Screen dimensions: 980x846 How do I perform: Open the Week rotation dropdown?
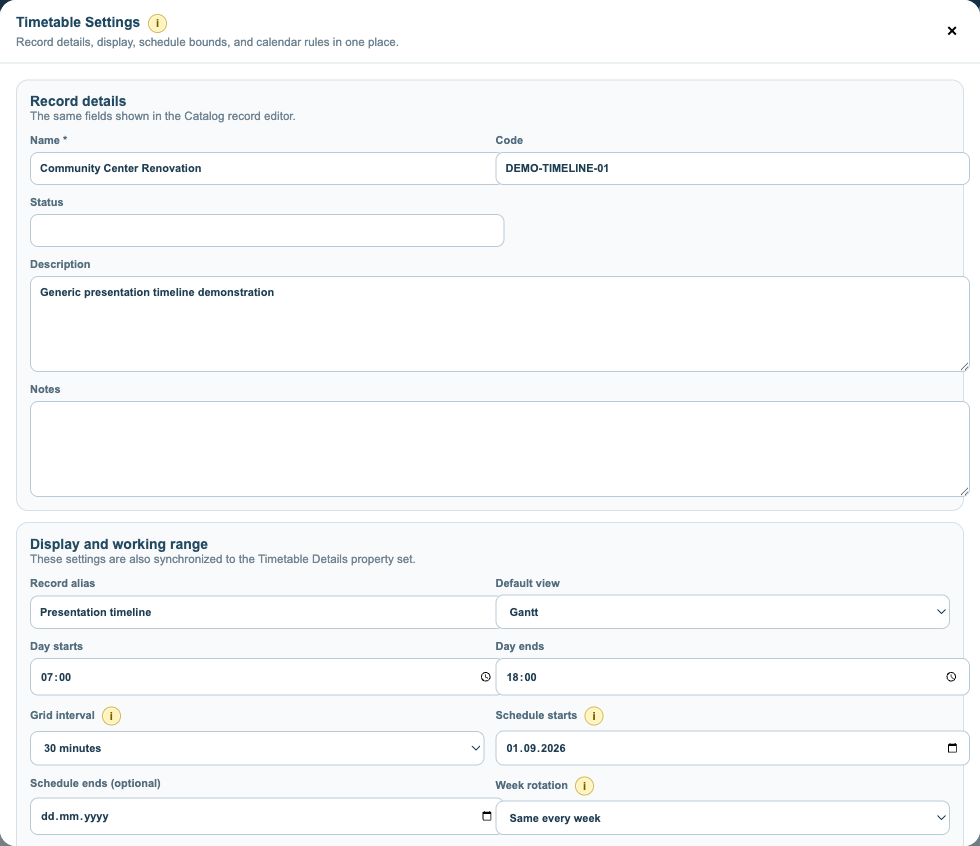pos(722,818)
